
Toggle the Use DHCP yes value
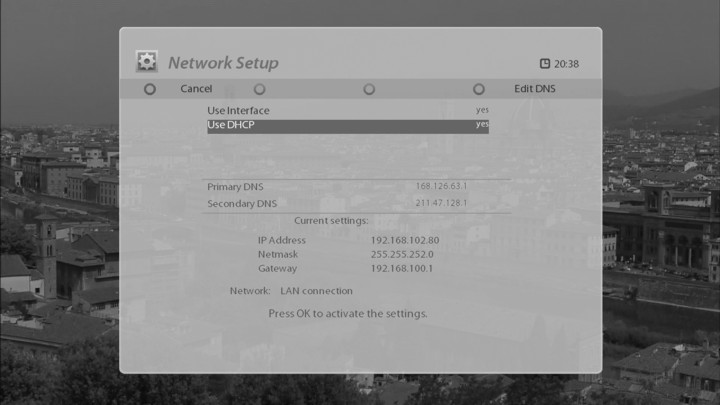click(482, 124)
